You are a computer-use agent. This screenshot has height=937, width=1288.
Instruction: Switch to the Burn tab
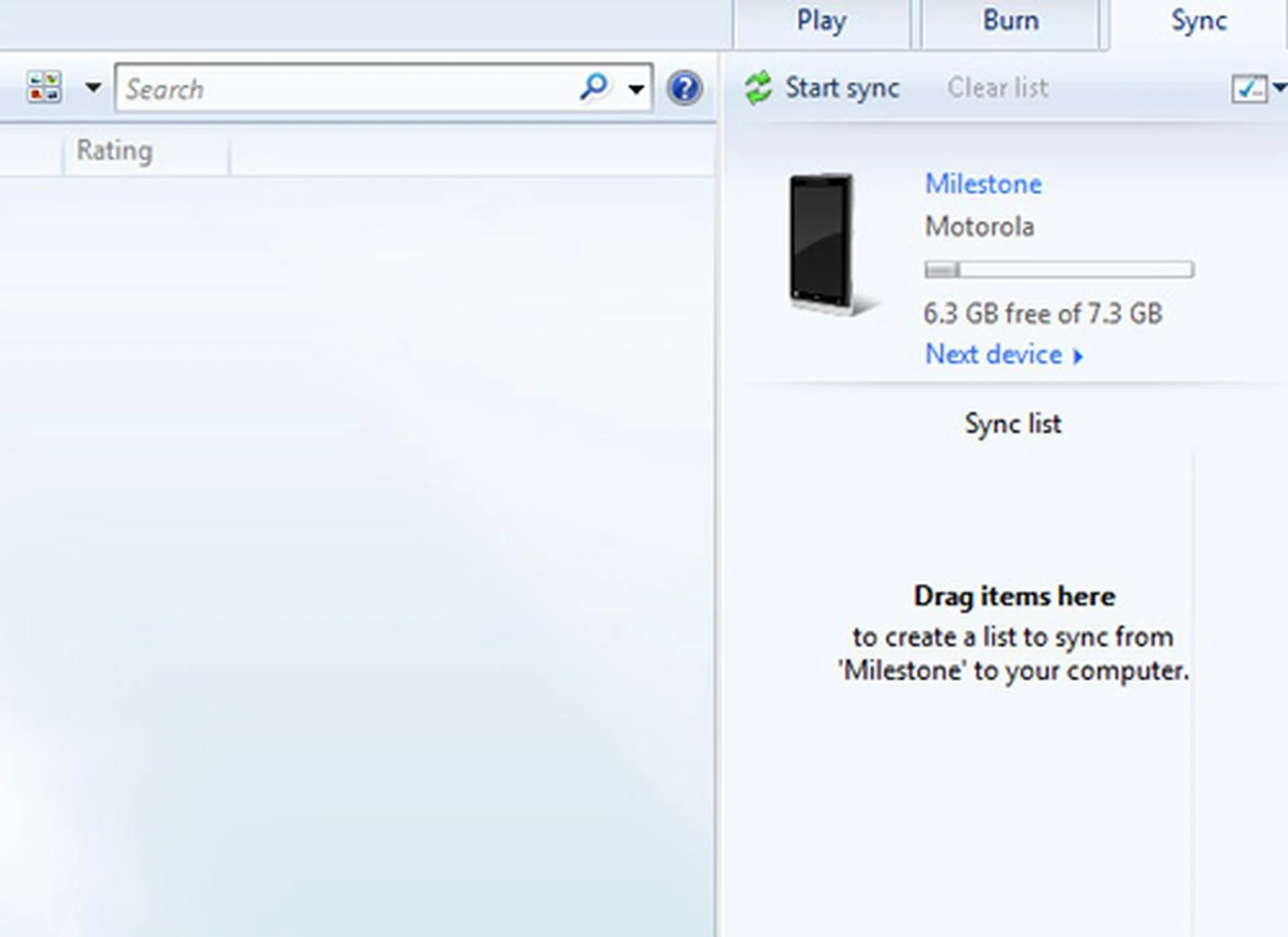coord(1010,20)
